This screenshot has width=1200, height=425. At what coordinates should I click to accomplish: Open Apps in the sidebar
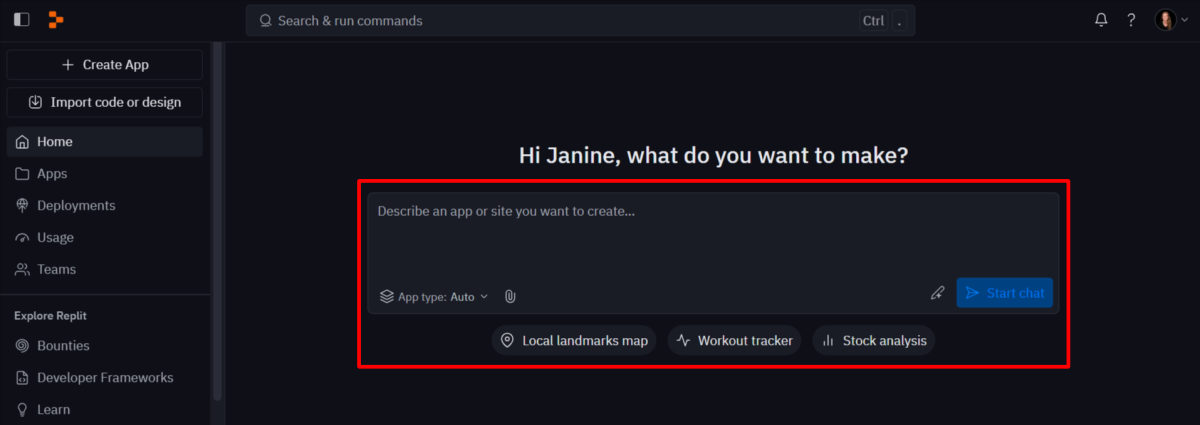click(52, 174)
